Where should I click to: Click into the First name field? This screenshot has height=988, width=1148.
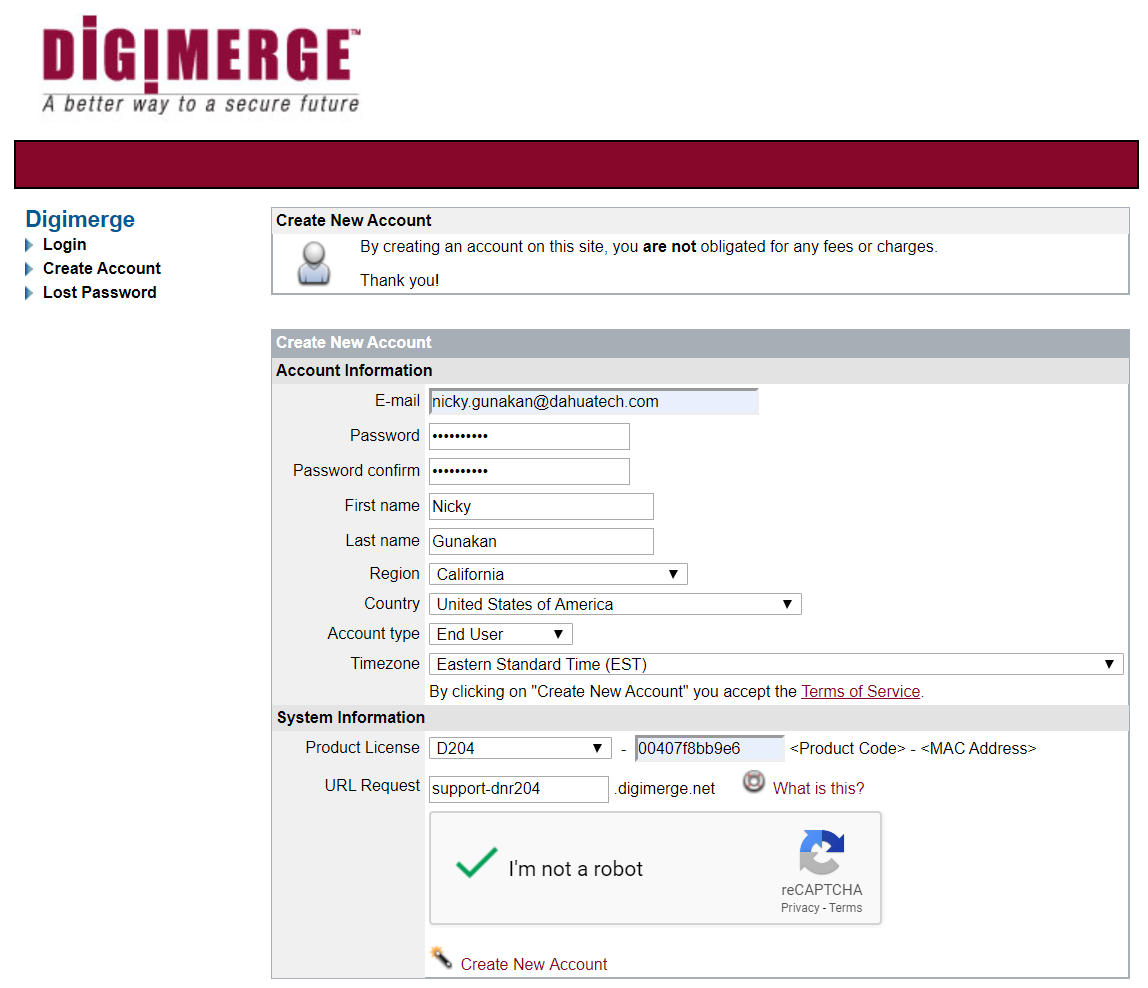point(541,507)
